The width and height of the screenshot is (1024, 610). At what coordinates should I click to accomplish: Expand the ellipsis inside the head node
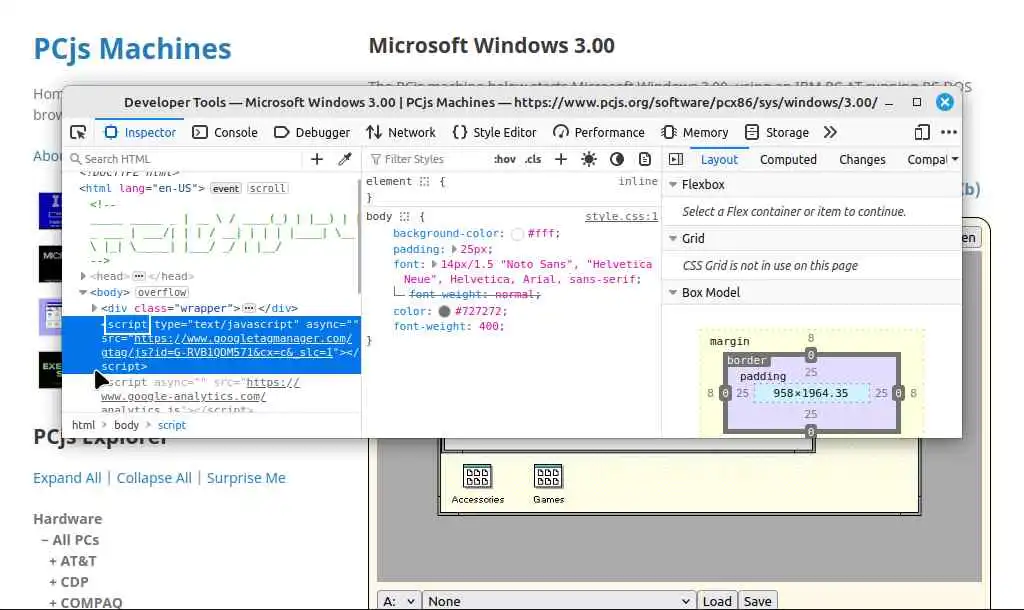[x=138, y=276]
